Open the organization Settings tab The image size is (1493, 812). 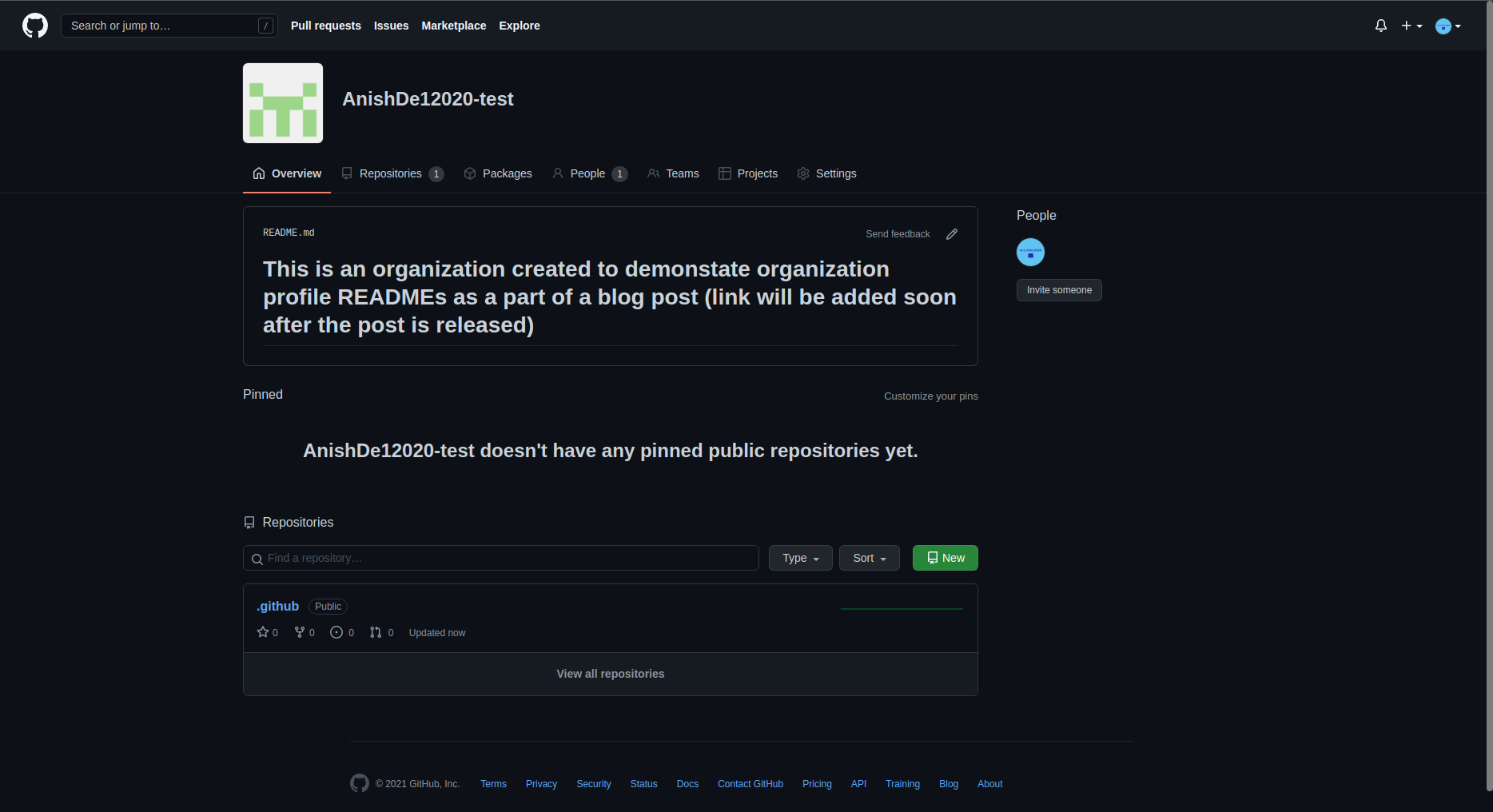point(826,173)
